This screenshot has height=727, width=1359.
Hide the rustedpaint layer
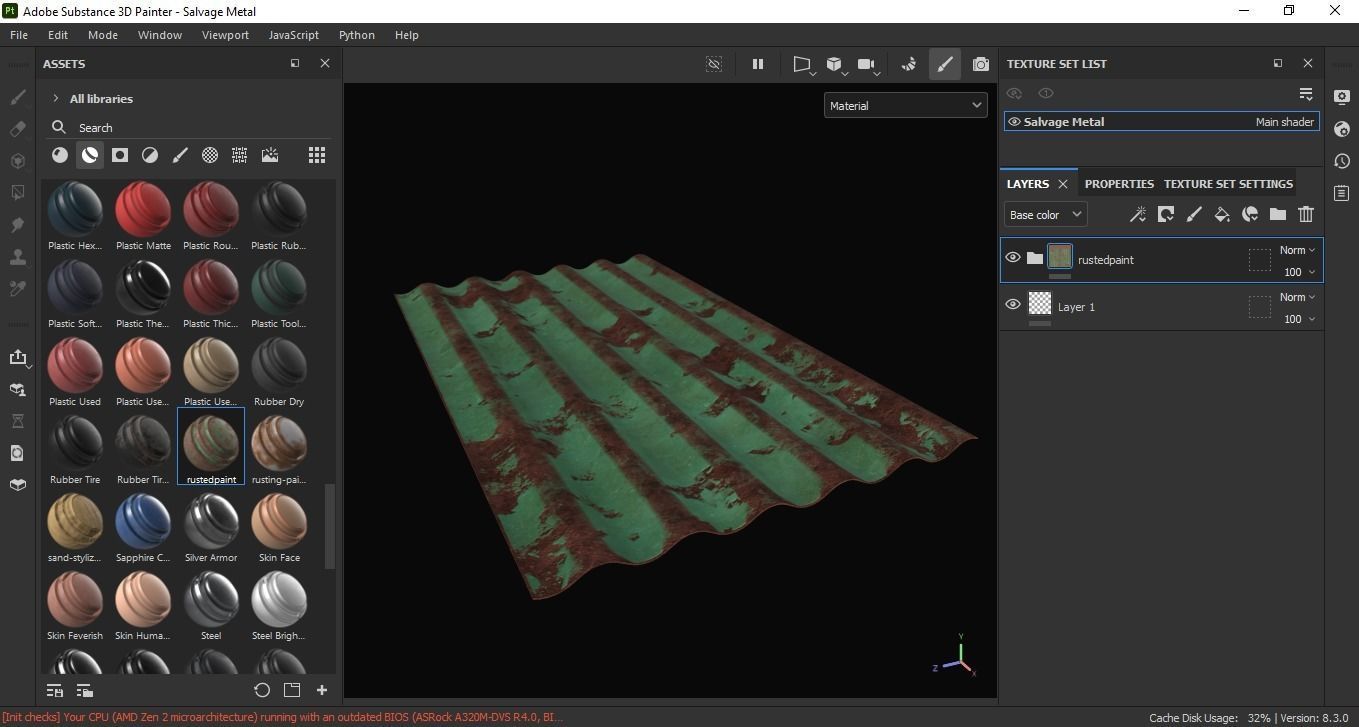click(x=1013, y=258)
